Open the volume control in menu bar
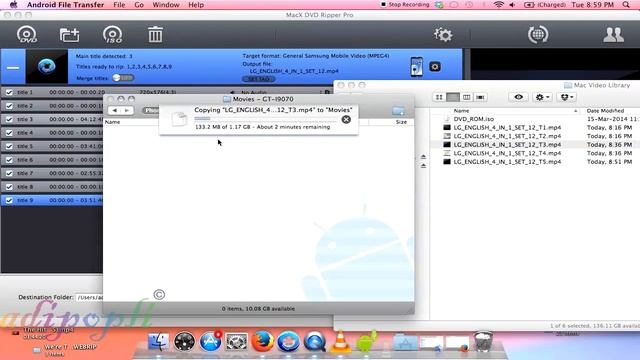The image size is (640, 360). [x=513, y=5]
